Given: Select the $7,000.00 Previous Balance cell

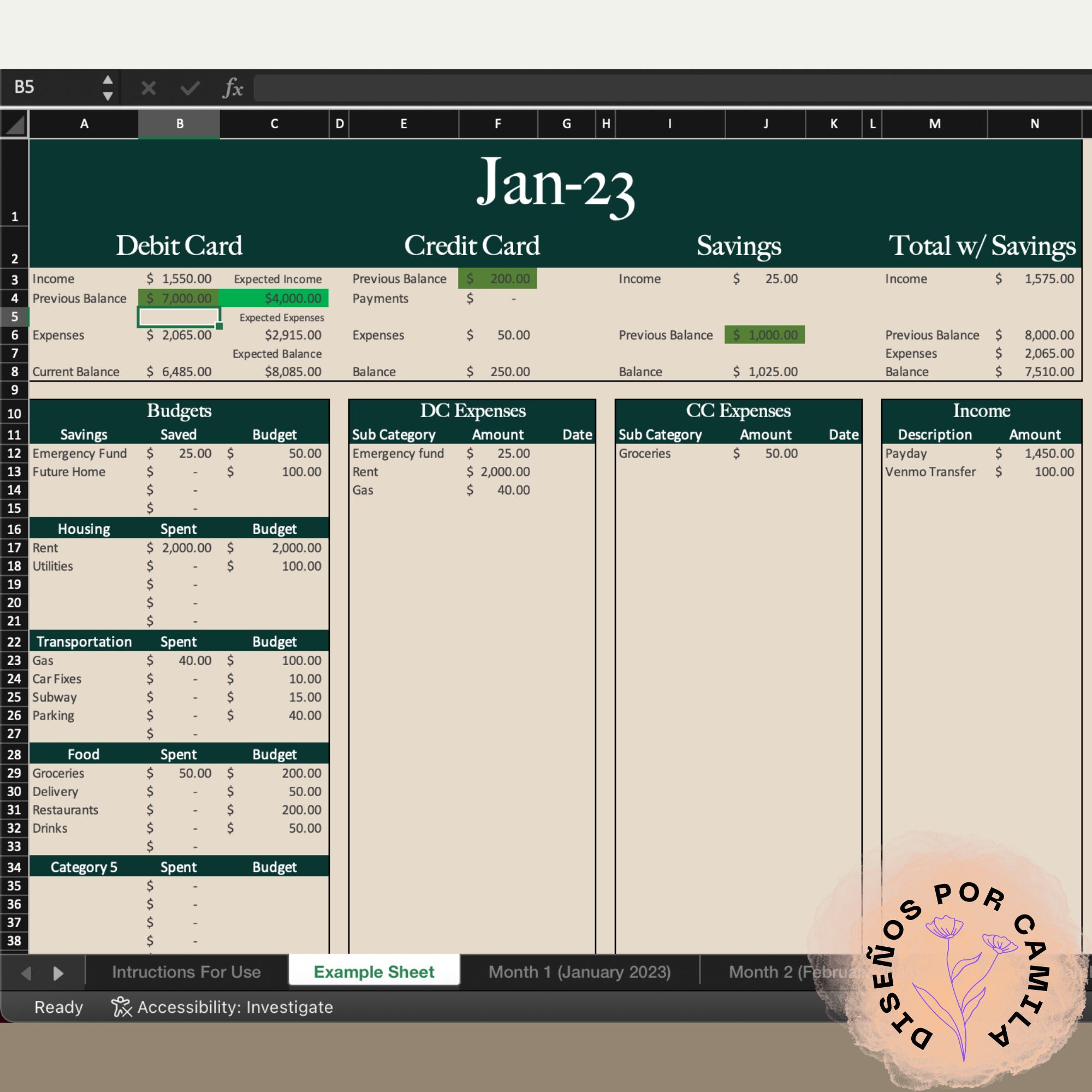Looking at the screenshot, I should (x=178, y=298).
